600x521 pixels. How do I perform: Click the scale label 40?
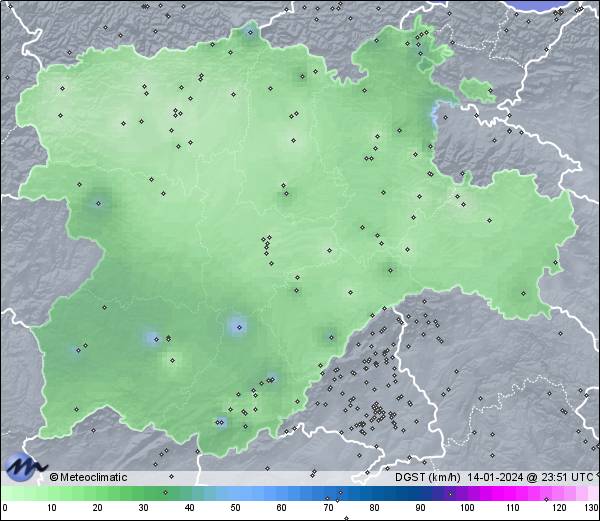click(x=189, y=508)
